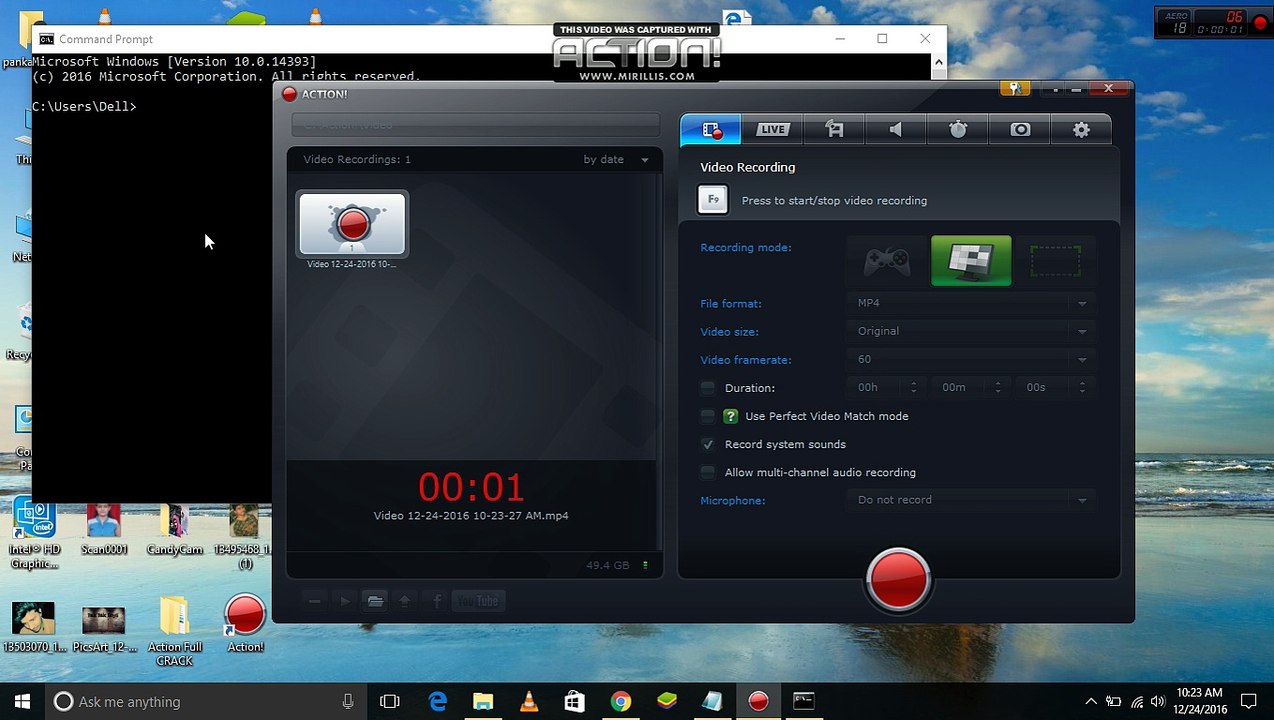
Task: Click the 49.4 GB free space text
Action: [608, 566]
